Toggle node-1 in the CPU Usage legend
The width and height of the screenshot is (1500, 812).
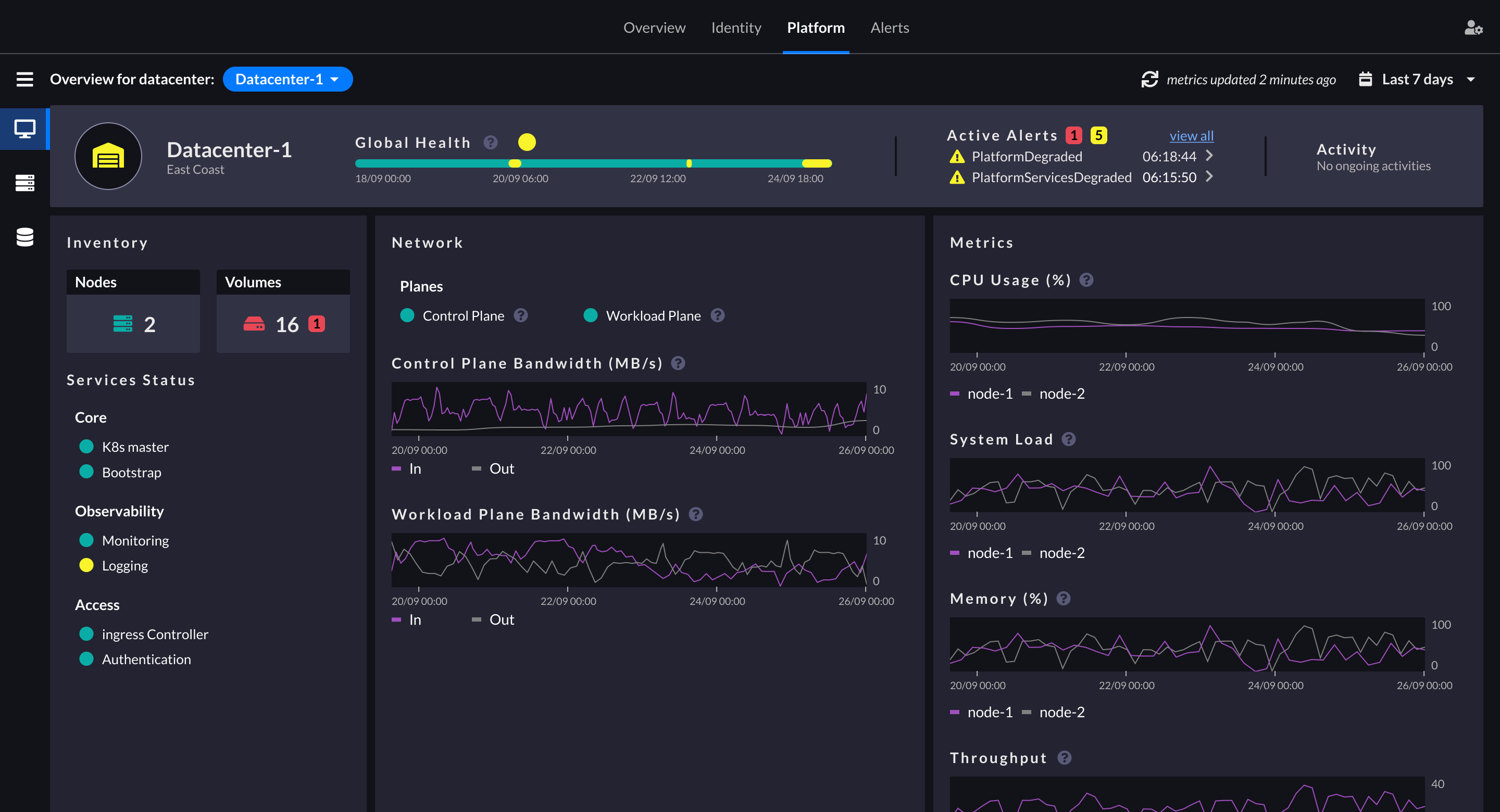click(981, 394)
